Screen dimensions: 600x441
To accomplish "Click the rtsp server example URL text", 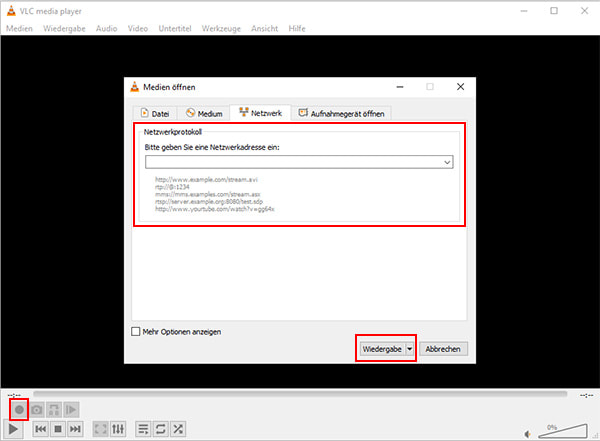I will [x=209, y=201].
